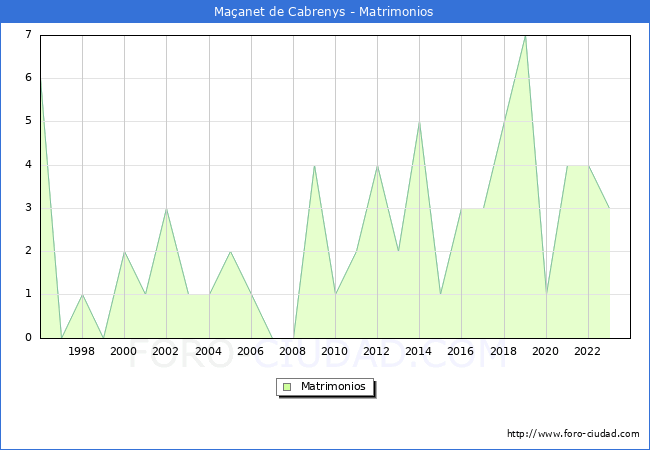Click the Matrimonios legend label
Image resolution: width=650 pixels, height=450 pixels.
pyautogui.click(x=333, y=386)
